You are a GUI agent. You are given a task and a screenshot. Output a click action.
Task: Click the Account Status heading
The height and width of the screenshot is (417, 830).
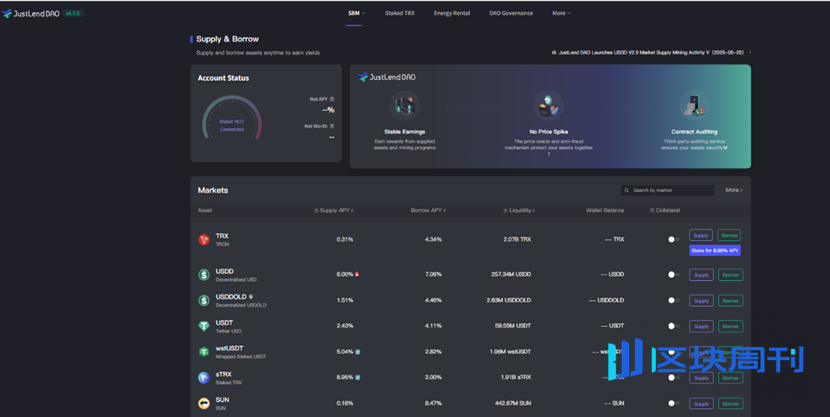point(223,78)
